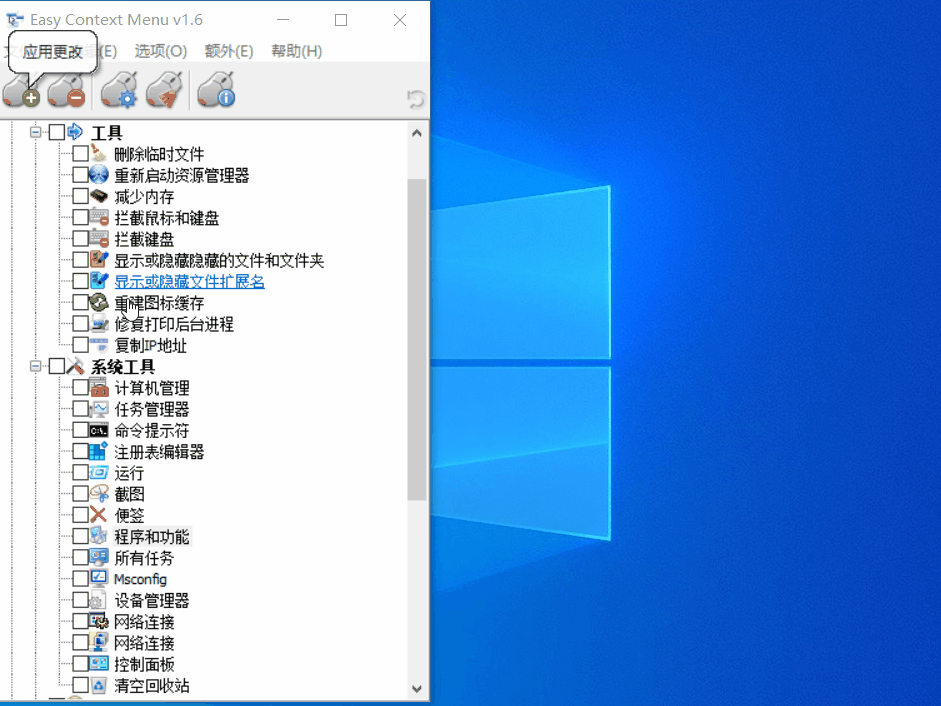Click the broom icon of 删除临时文件

(99, 153)
